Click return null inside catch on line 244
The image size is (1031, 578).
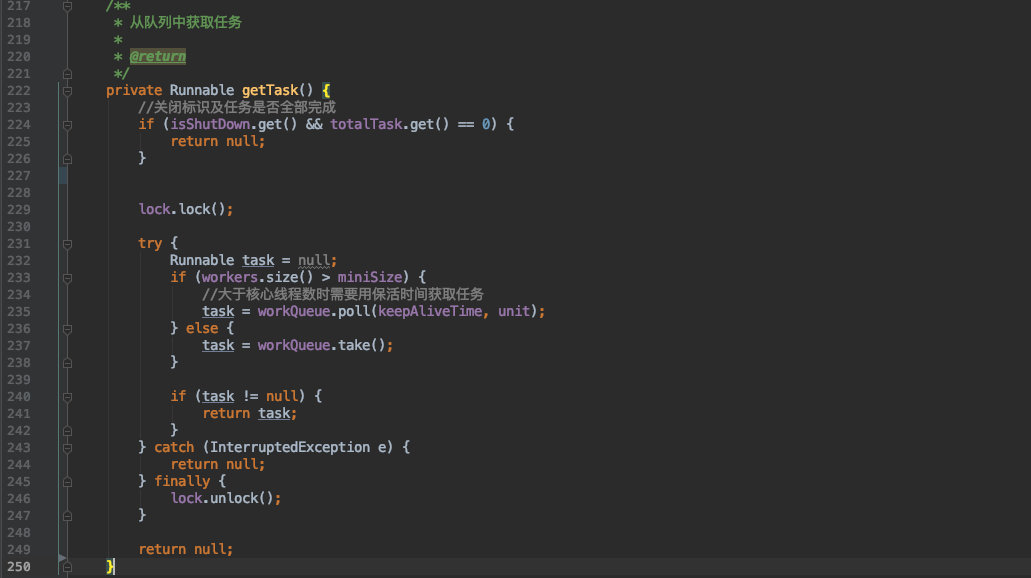218,464
